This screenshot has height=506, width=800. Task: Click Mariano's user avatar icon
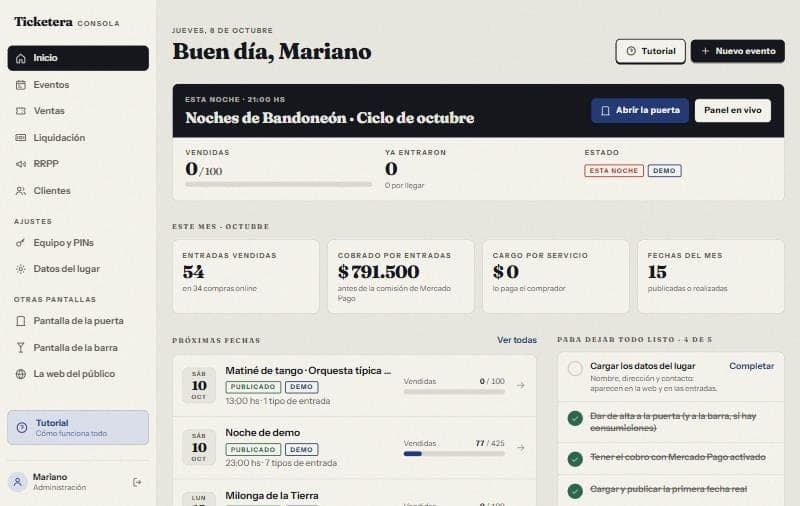point(18,482)
